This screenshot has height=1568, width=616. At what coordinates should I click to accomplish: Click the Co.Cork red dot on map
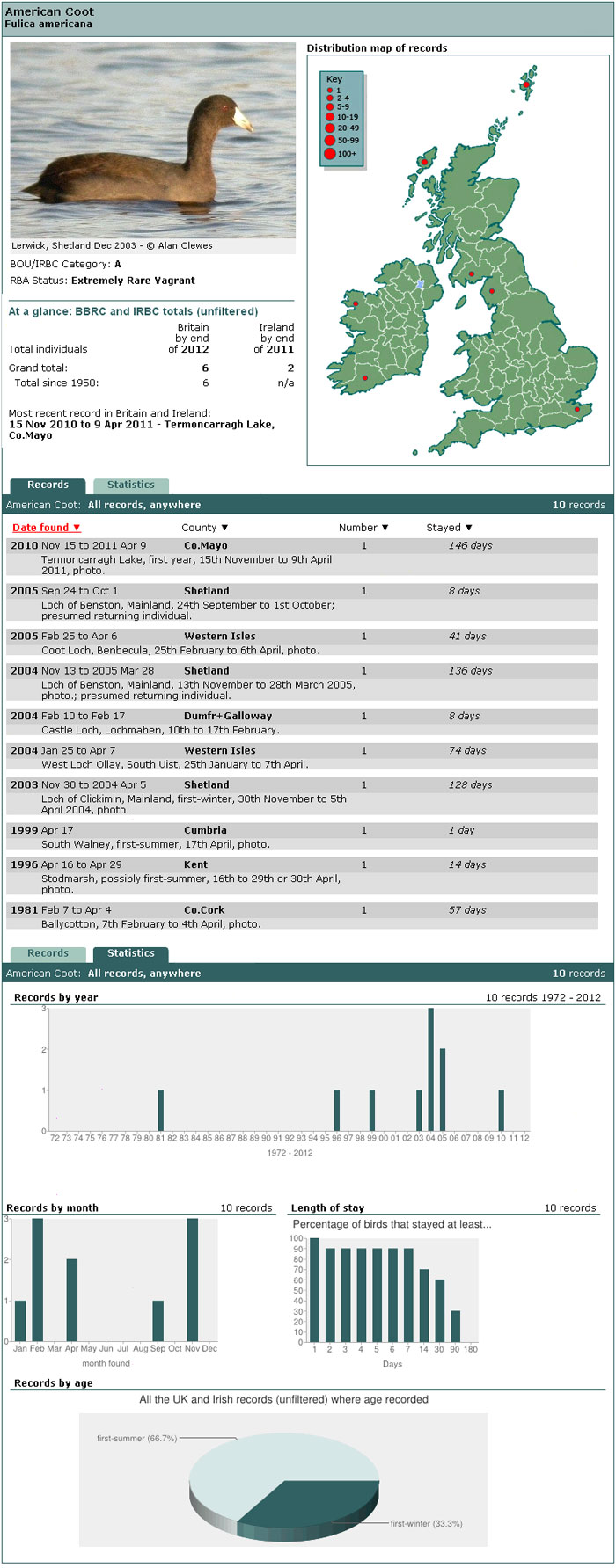click(x=364, y=378)
